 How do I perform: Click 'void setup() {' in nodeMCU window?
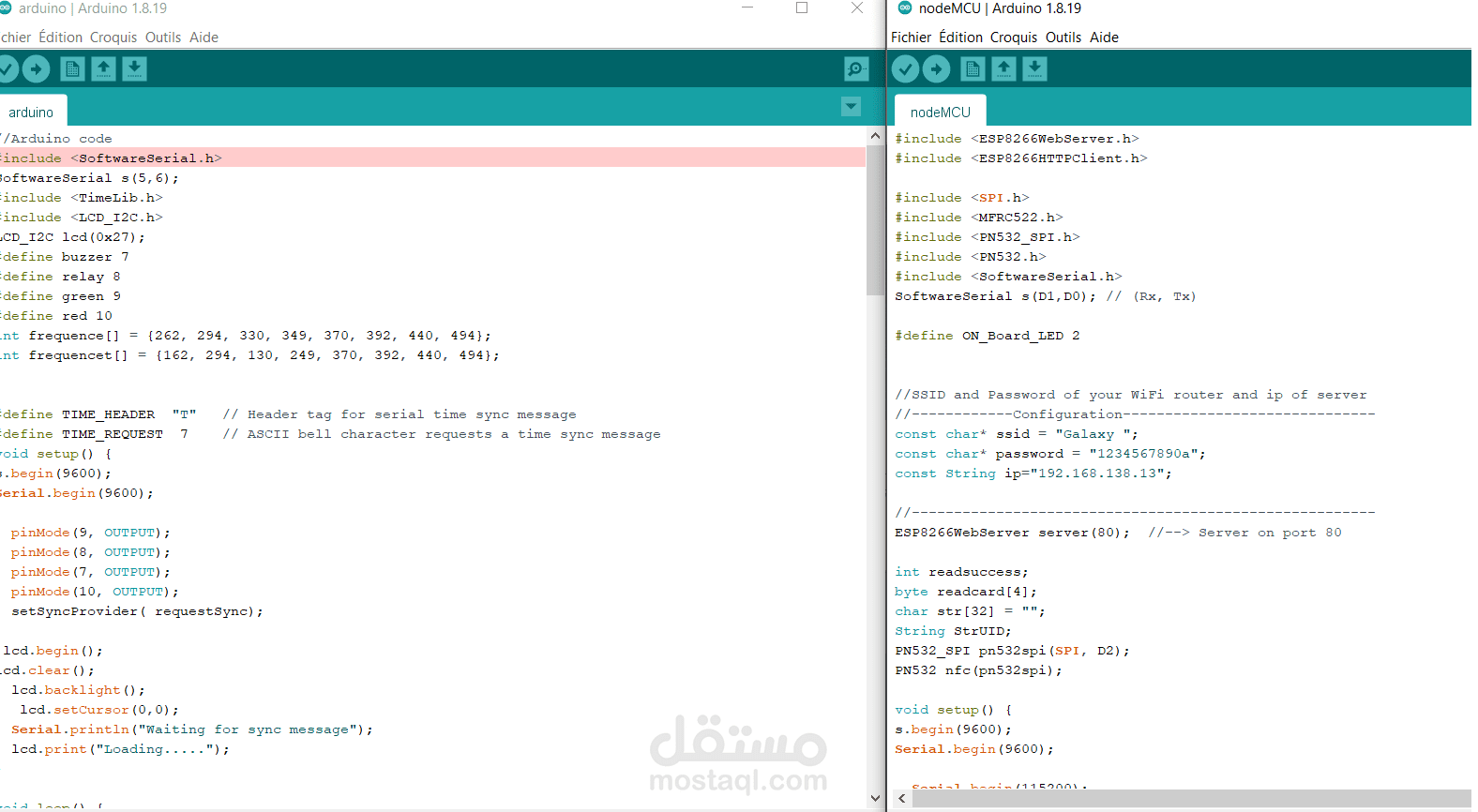pos(954,710)
